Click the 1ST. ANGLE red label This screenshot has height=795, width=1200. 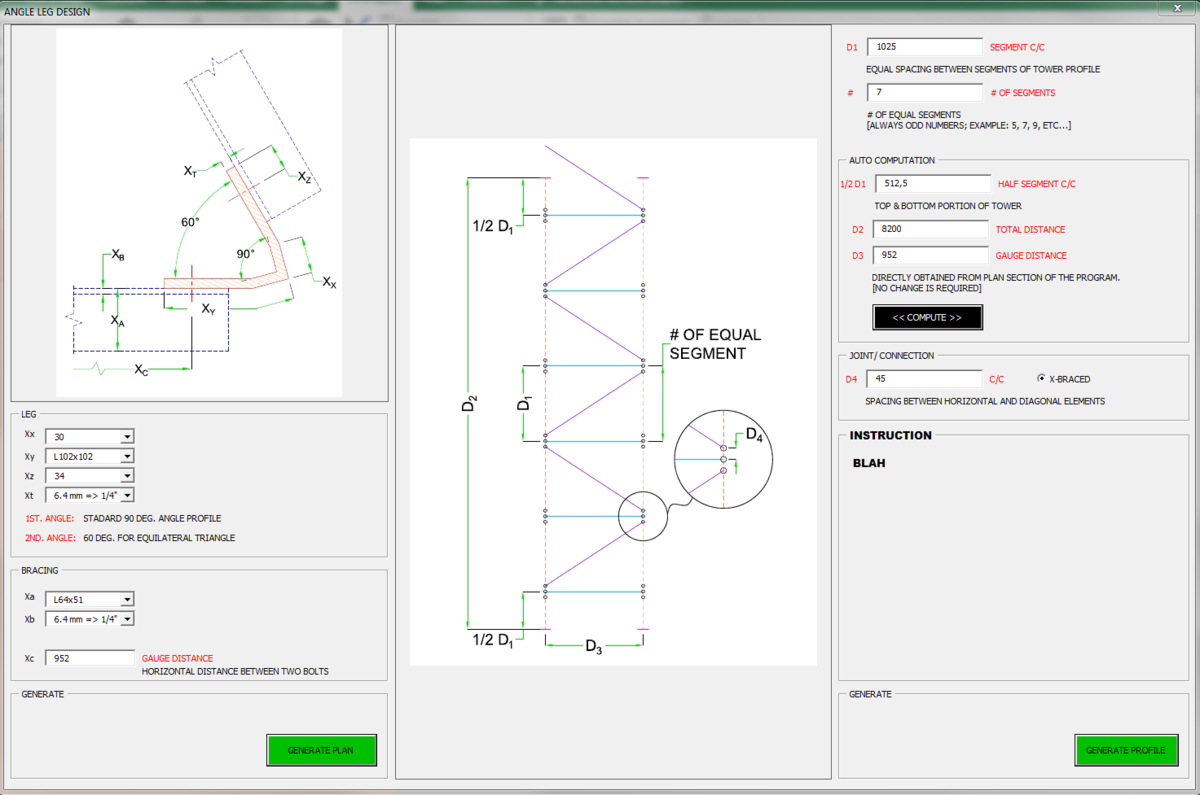coord(50,518)
